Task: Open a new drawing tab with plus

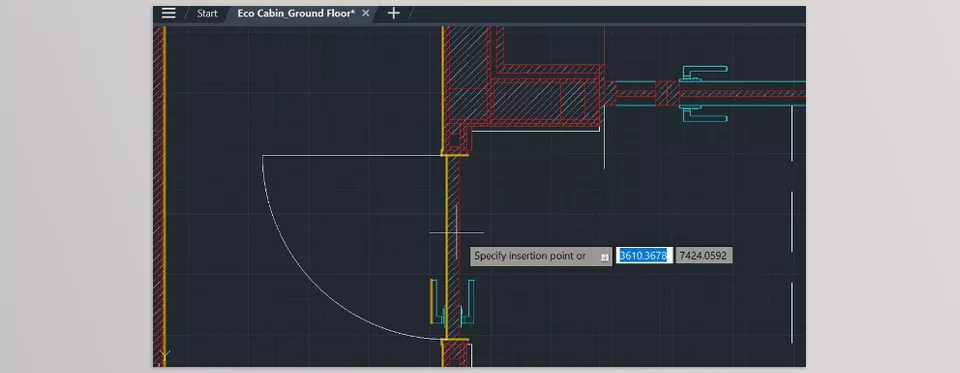Action: (x=394, y=13)
